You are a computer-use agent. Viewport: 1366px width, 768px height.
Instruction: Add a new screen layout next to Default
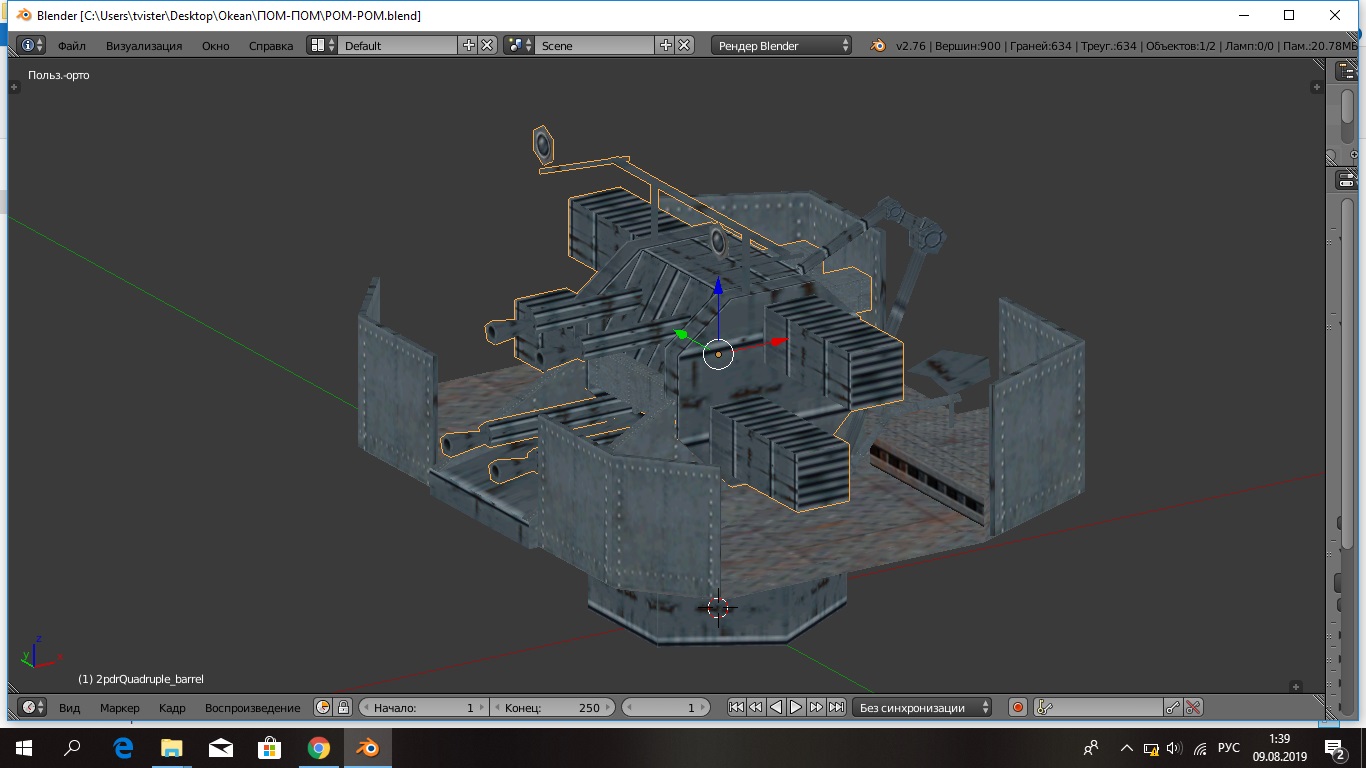469,45
